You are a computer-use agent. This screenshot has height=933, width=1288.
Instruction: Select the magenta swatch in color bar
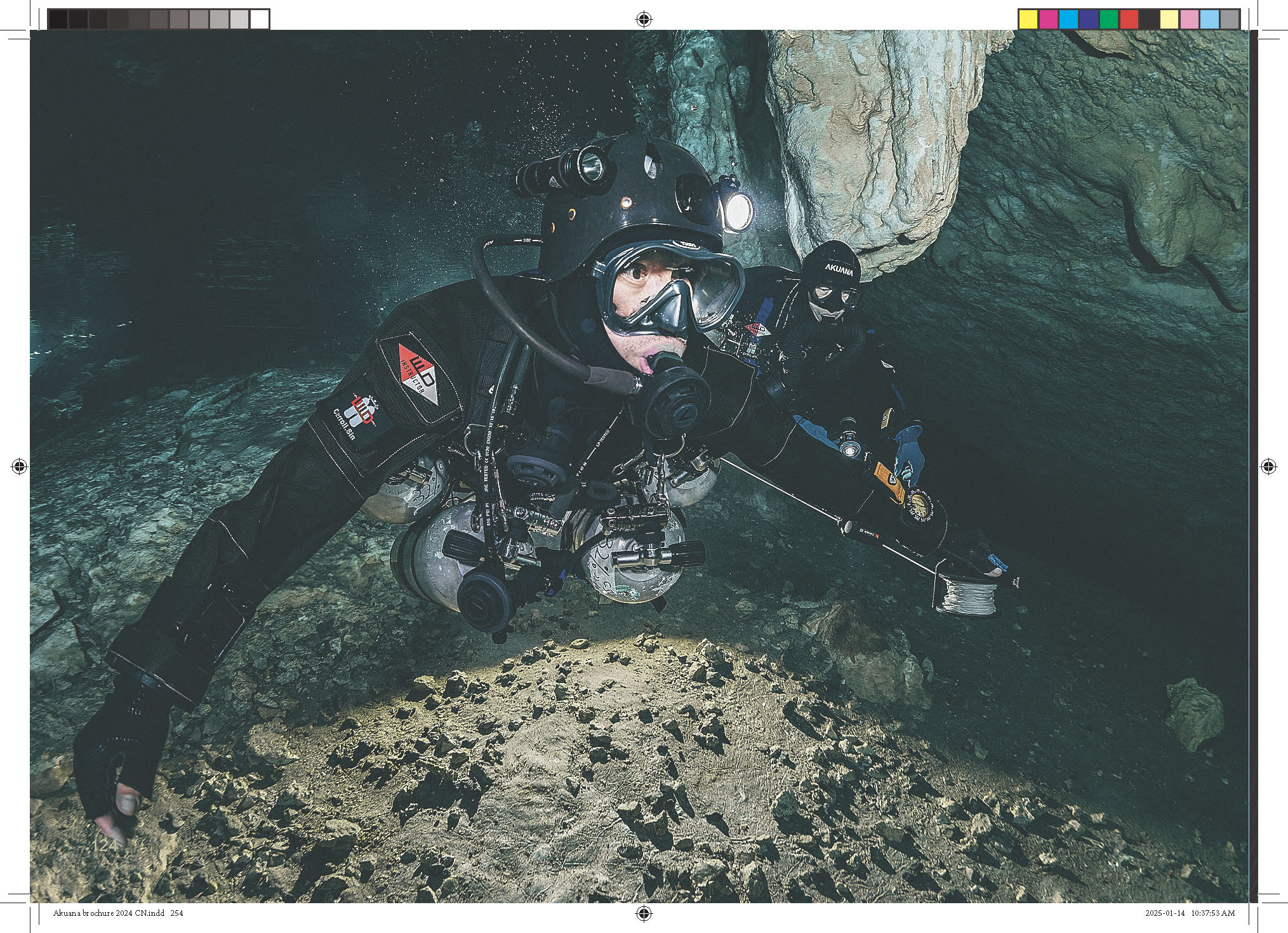pos(1048,20)
